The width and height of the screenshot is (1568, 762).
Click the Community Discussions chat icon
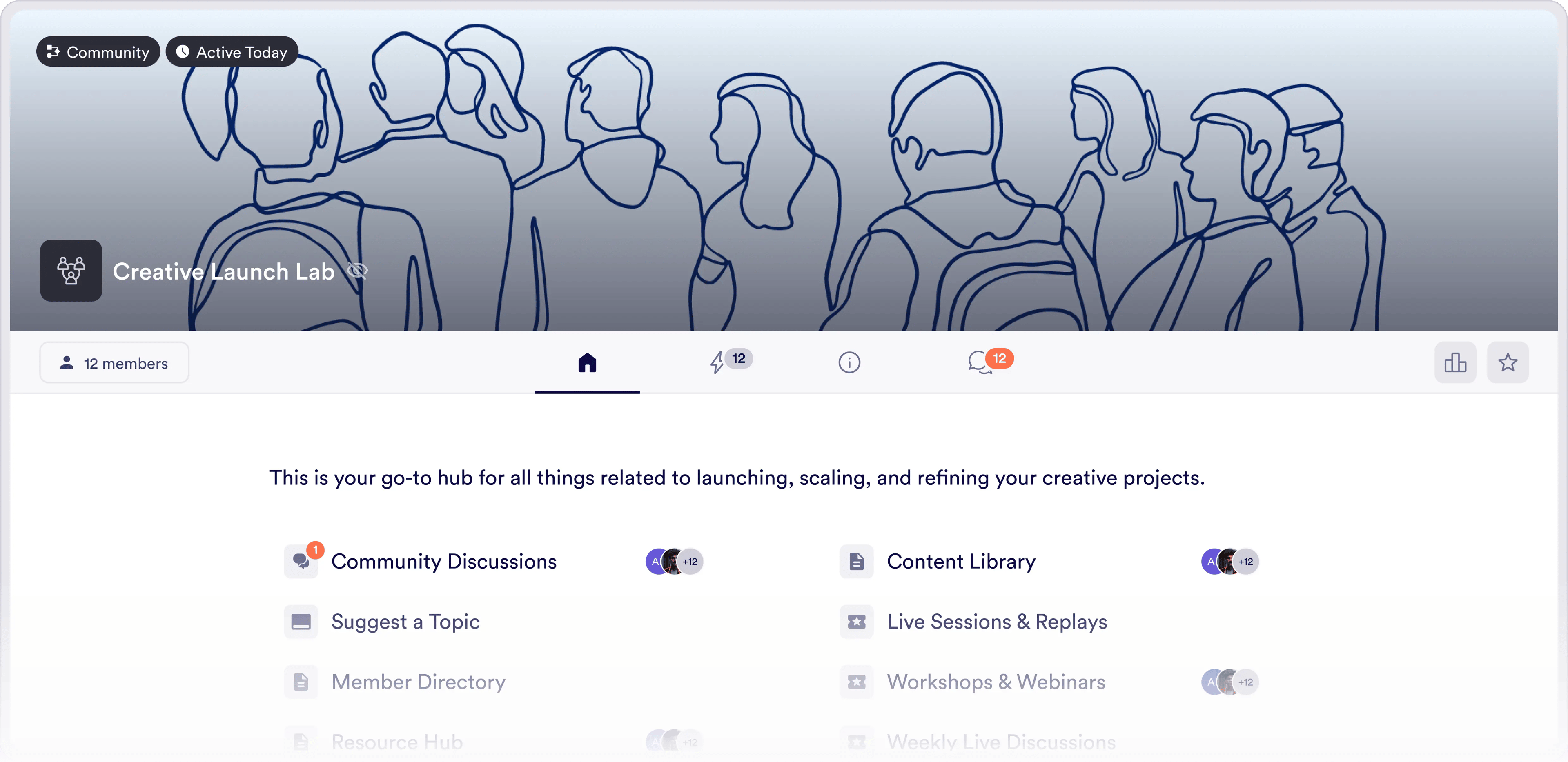[301, 561]
